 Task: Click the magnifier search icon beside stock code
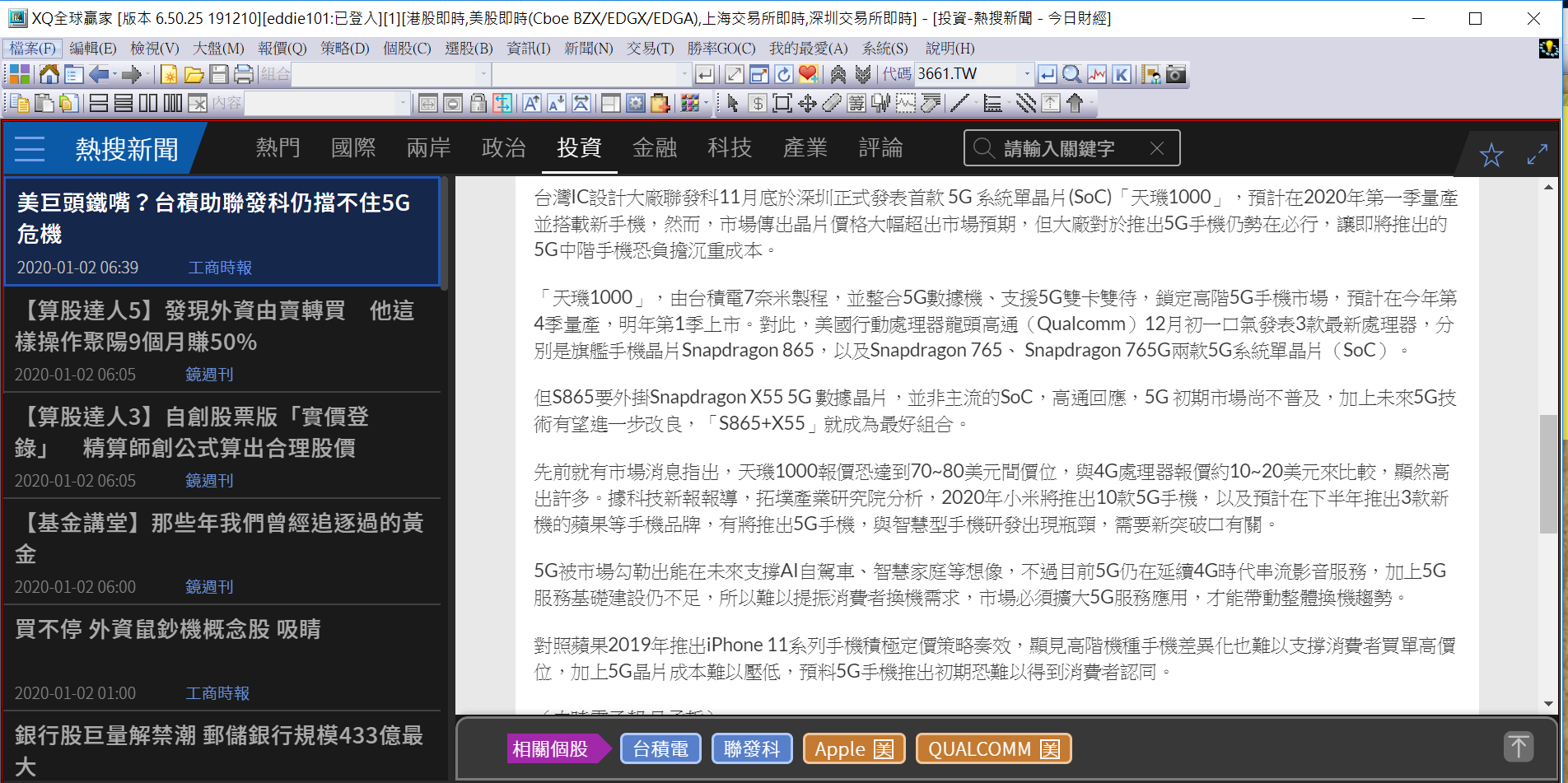click(1071, 75)
